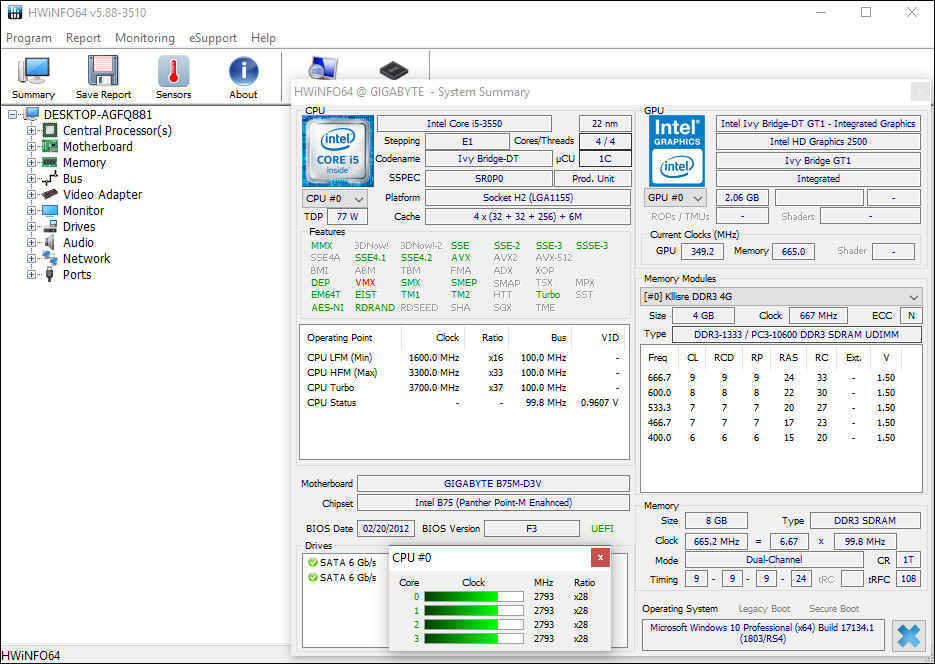Select the Network tree item
Screen dimensions: 935x664
(x=86, y=259)
